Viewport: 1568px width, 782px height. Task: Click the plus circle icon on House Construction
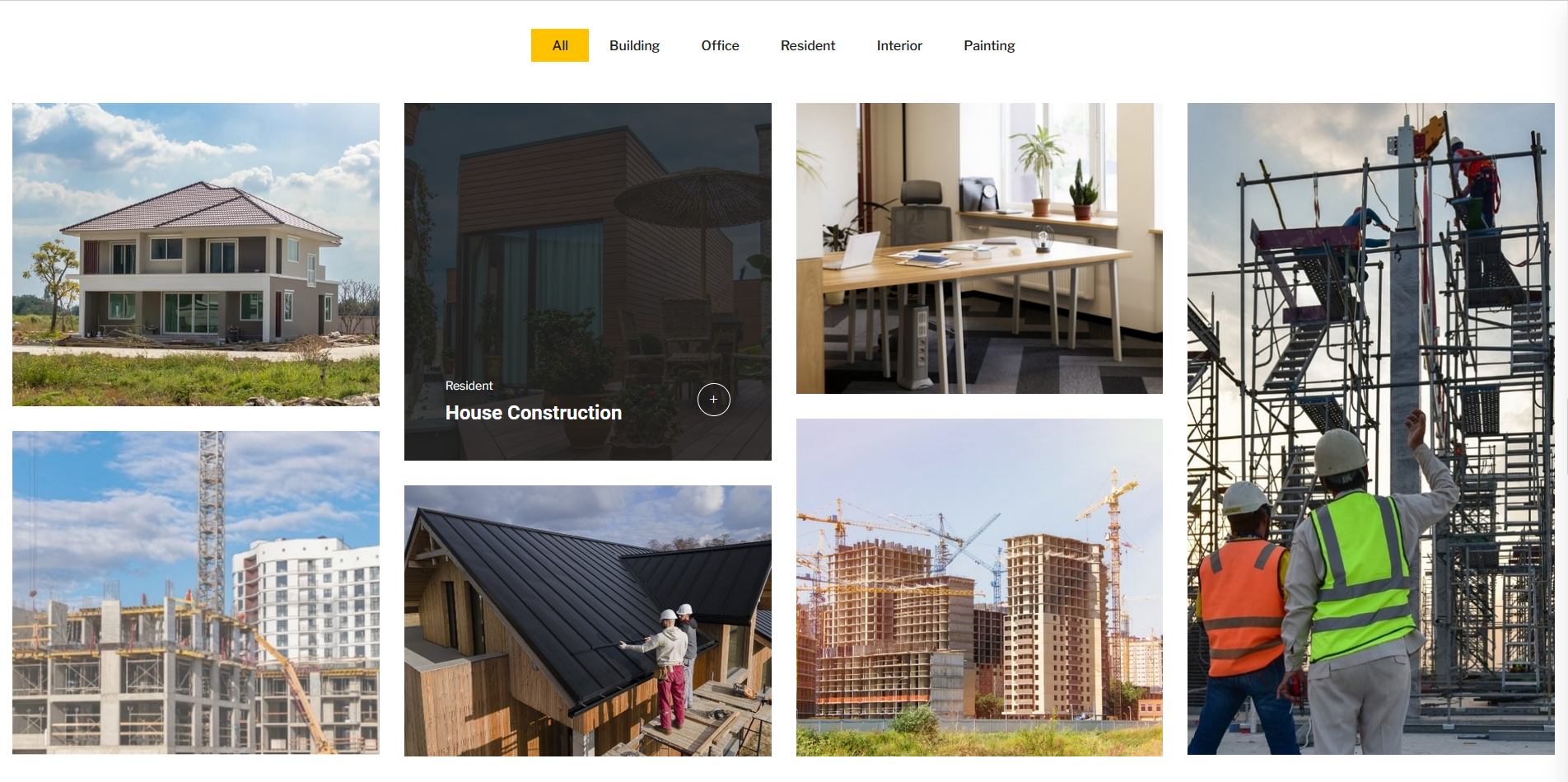click(x=713, y=400)
